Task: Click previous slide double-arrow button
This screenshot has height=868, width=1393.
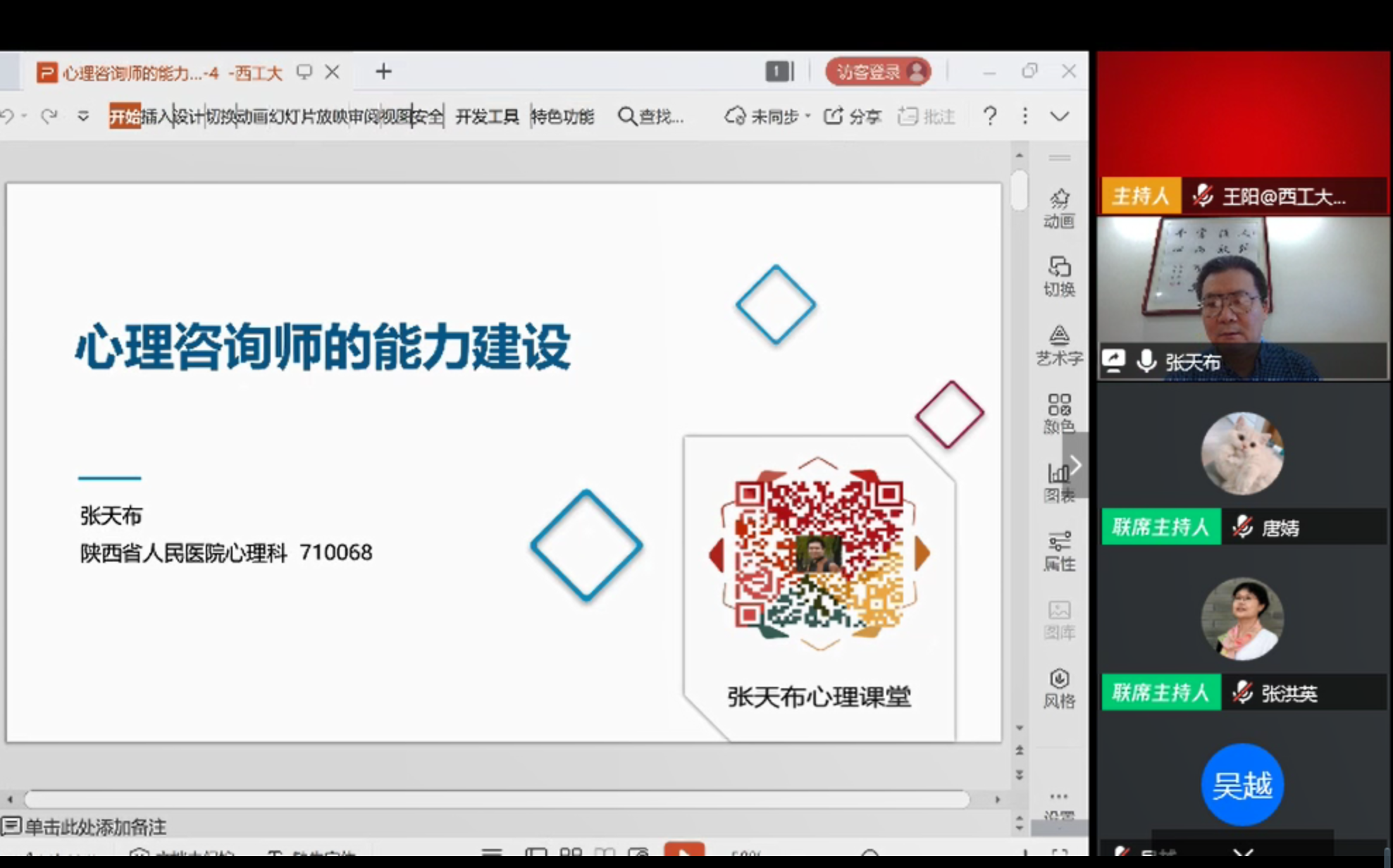Action: (x=1020, y=750)
